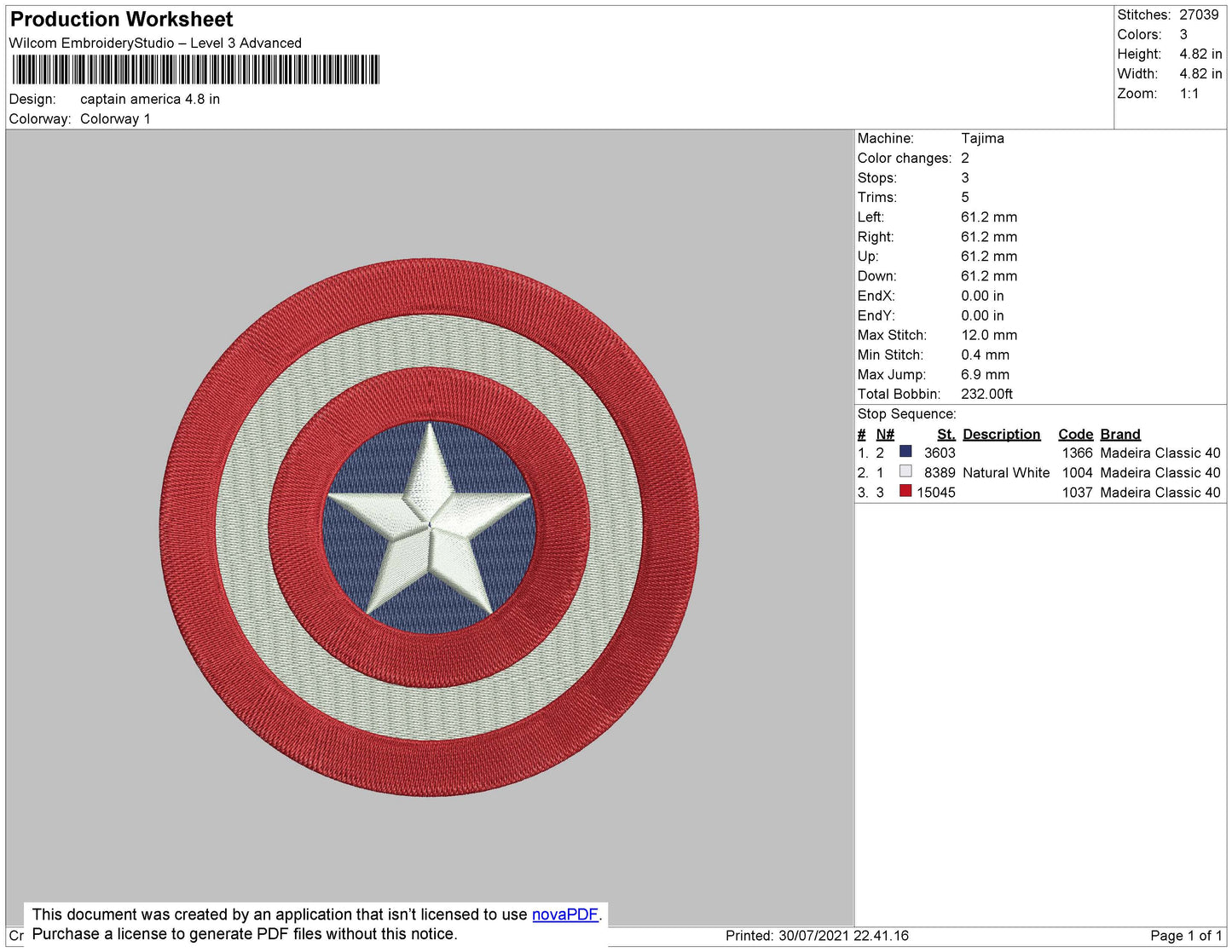This screenshot has width=1232, height=952.
Task: Click 'Wilcom EmbroideryStudio – Level 3 Advanced' text
Action: 155,43
